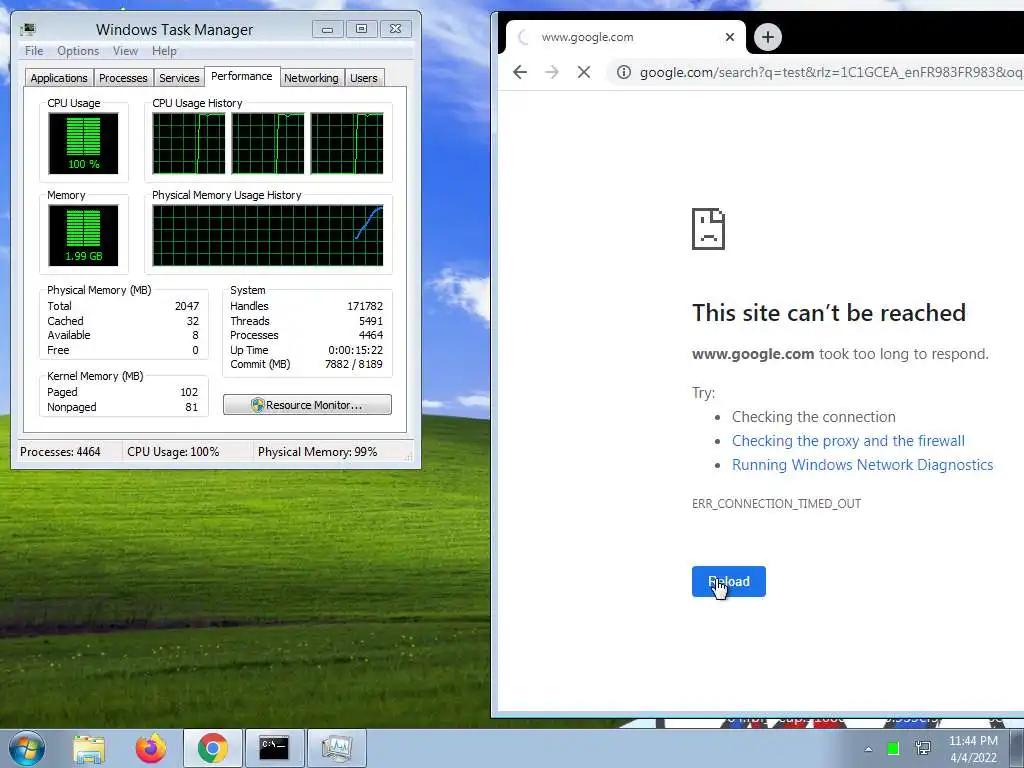This screenshot has width=1024, height=768.
Task: Stop page loading with the X button
Action: pyautogui.click(x=584, y=72)
